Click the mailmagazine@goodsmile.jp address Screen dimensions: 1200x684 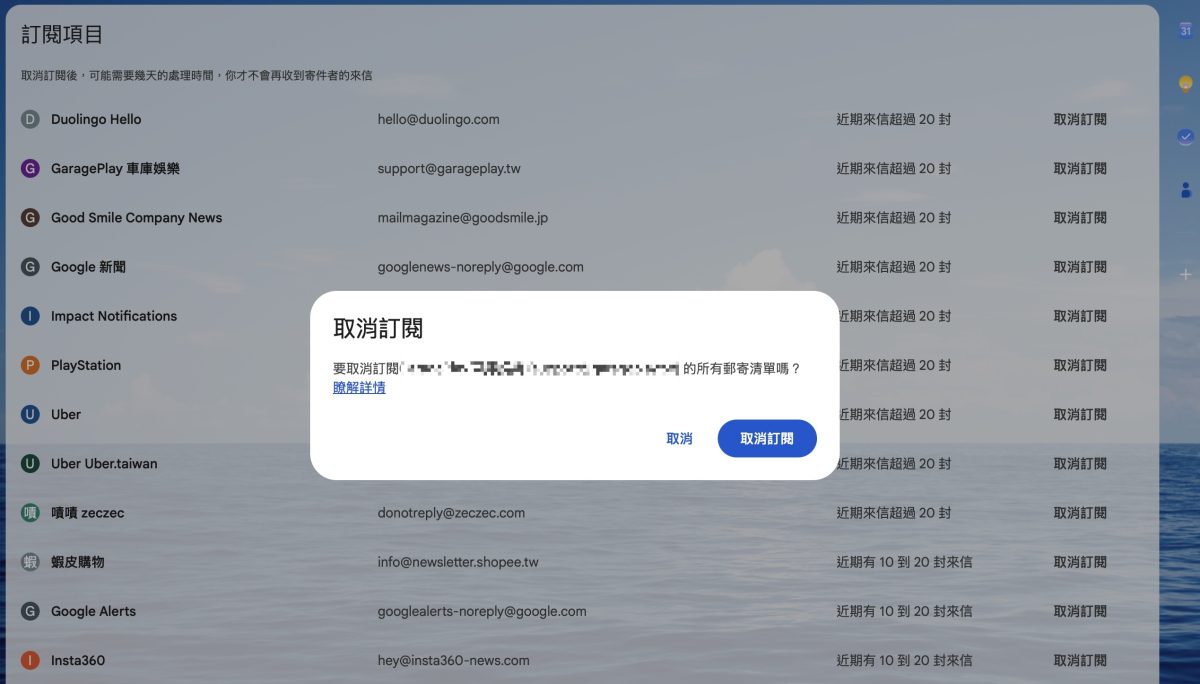462,217
